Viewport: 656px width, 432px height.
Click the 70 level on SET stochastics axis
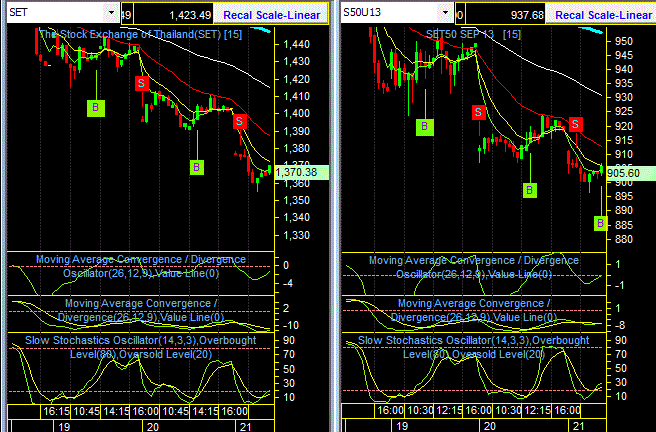click(x=289, y=355)
